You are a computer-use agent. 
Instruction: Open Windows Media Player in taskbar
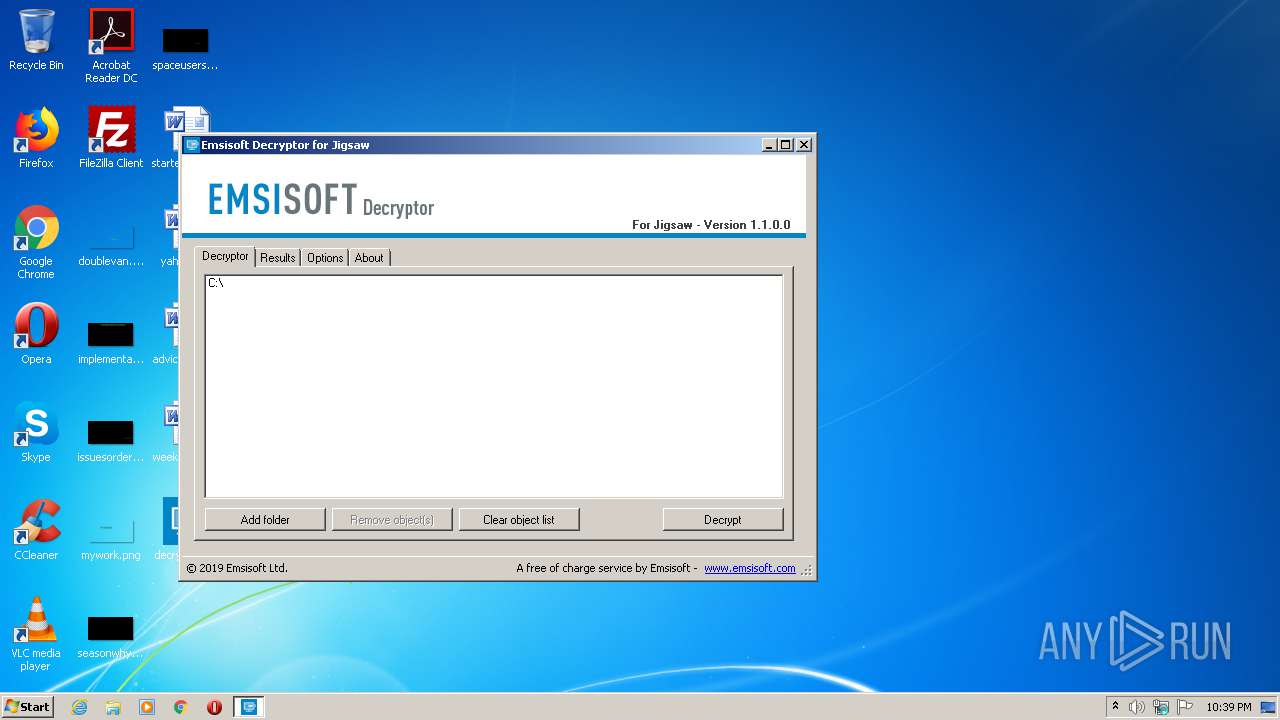coord(147,707)
